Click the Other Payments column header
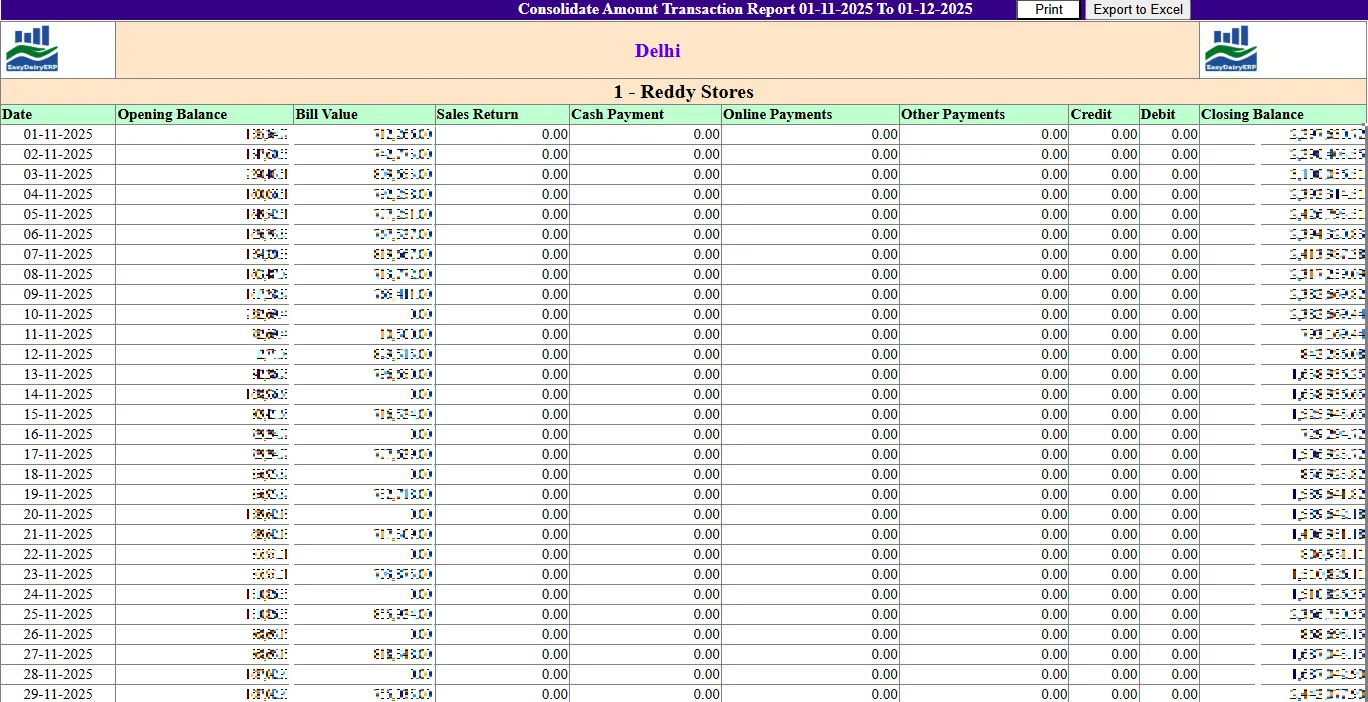This screenshot has width=1368, height=702. point(984,114)
